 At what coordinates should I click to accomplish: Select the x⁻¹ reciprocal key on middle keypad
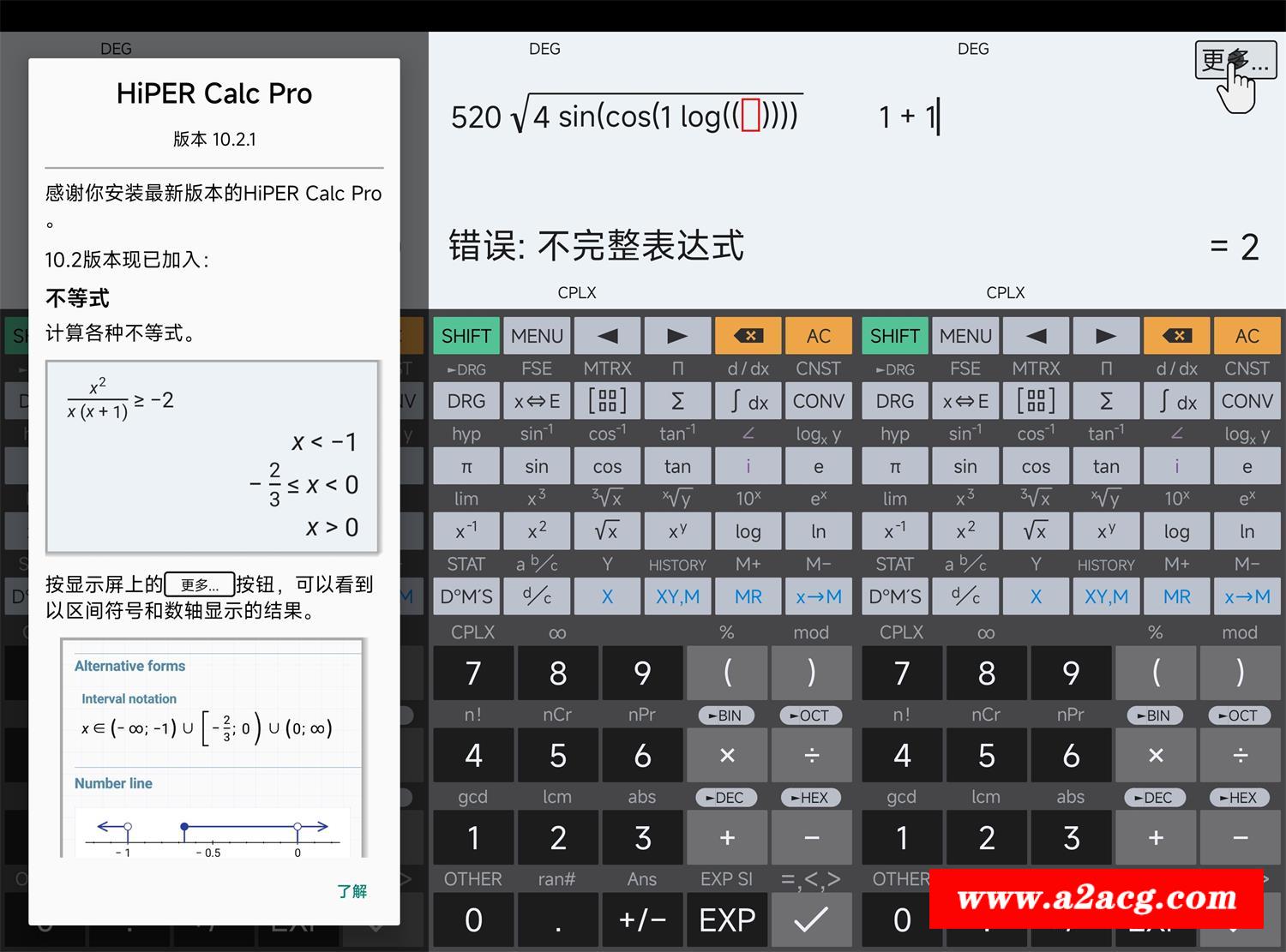click(x=466, y=531)
